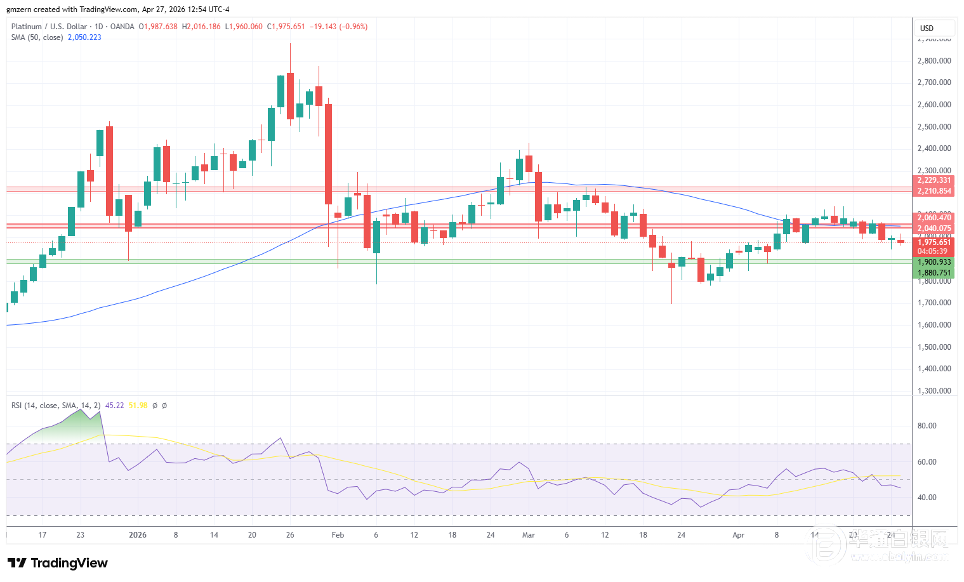This screenshot has width=964, height=582.
Task: Click the TradingView logo icon
Action: [x=17, y=562]
